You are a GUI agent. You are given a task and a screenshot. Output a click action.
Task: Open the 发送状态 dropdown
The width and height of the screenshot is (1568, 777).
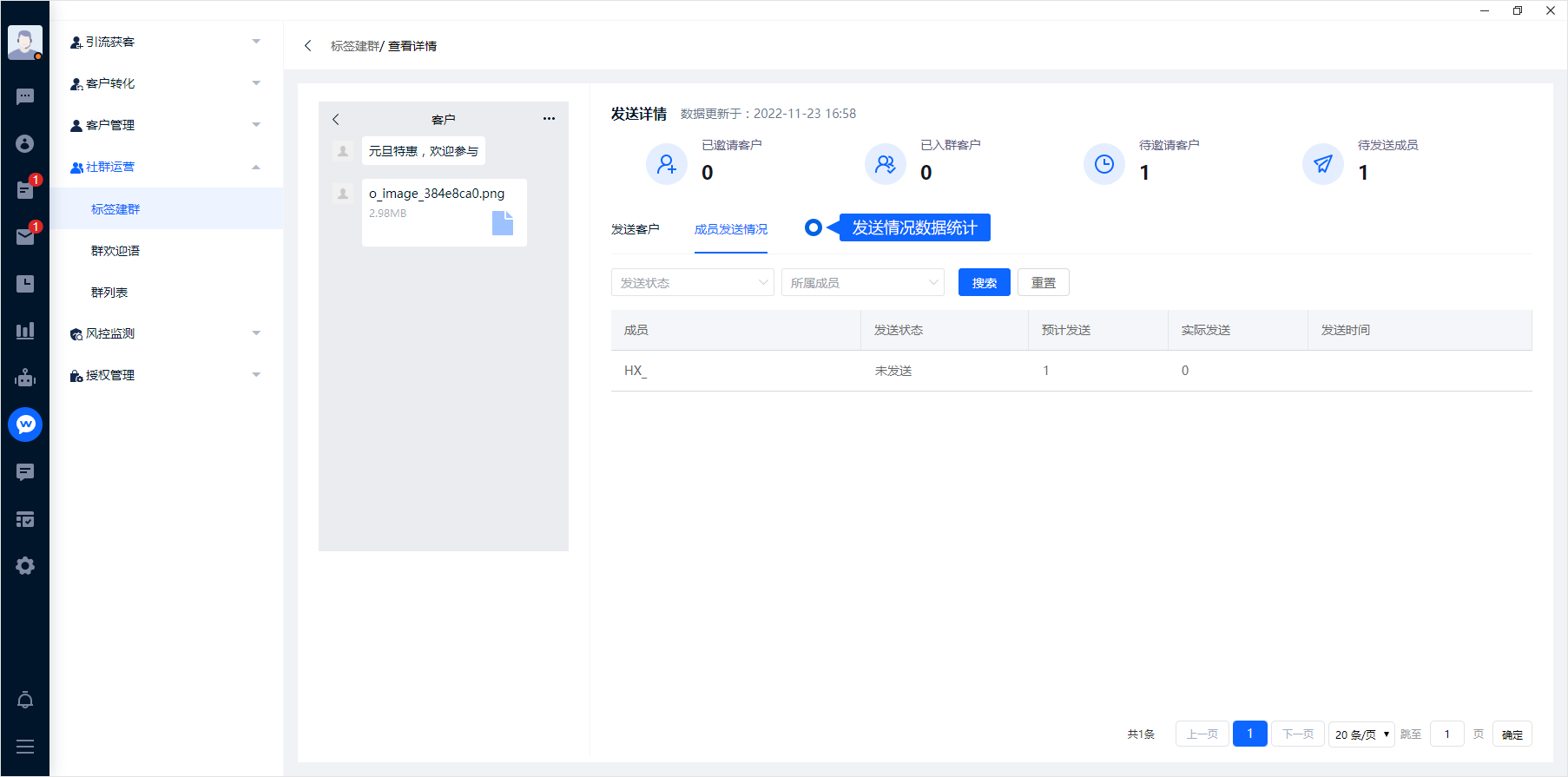pos(692,282)
